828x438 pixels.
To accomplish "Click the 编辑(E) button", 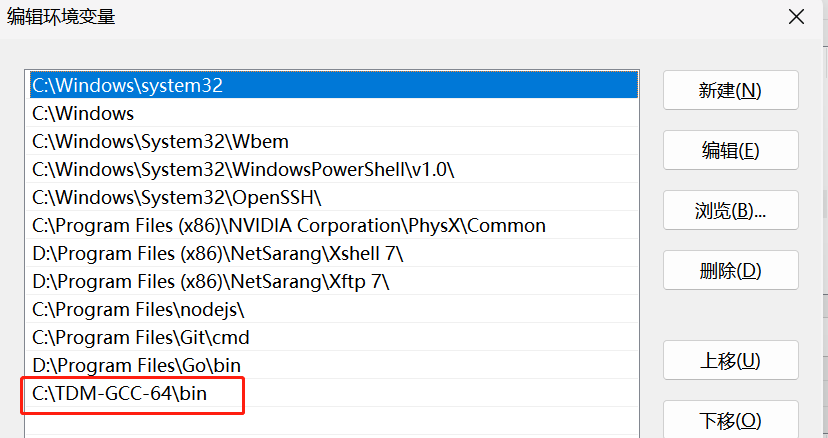I will point(730,151).
